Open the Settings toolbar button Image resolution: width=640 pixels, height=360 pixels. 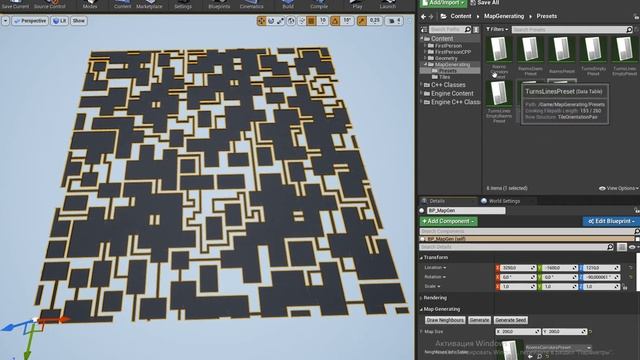[183, 4]
